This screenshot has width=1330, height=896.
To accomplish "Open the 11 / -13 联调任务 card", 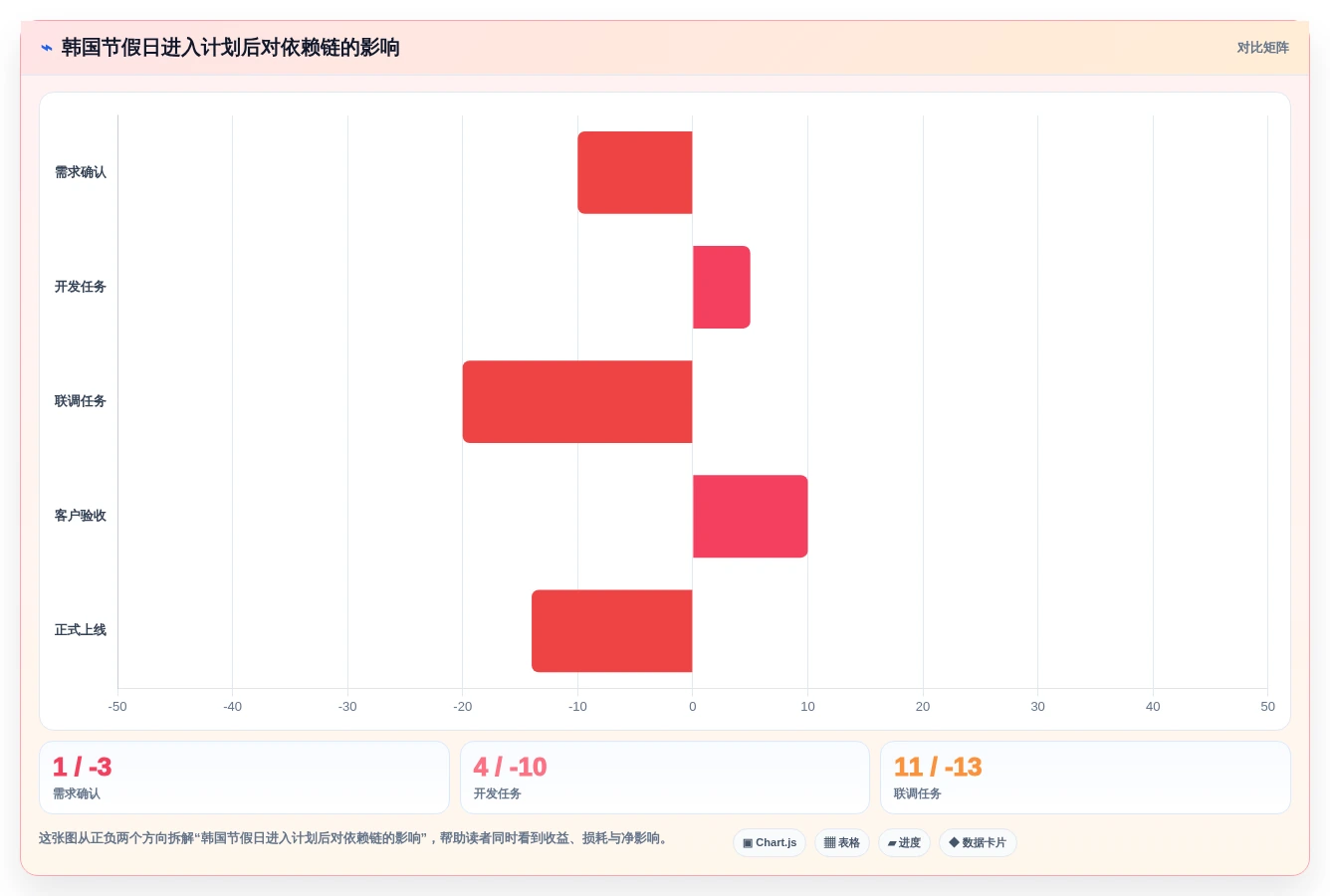I will 1085,778.
